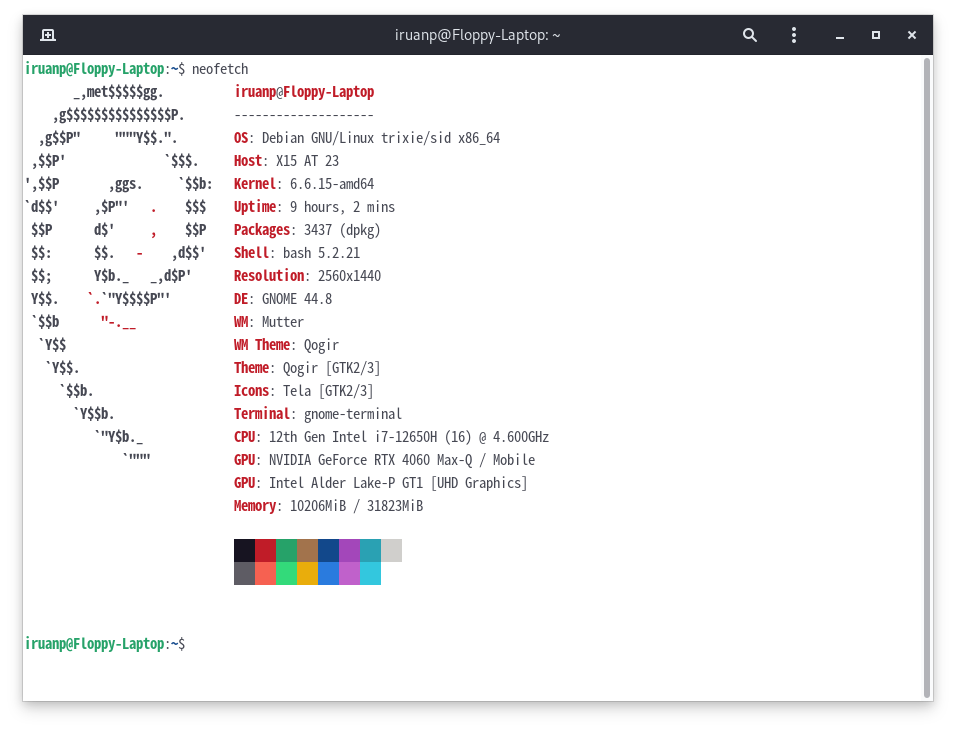The height and width of the screenshot is (732, 956).
Task: Click the GPU line NVIDIA GeForce RTX 4060
Action: 385,460
